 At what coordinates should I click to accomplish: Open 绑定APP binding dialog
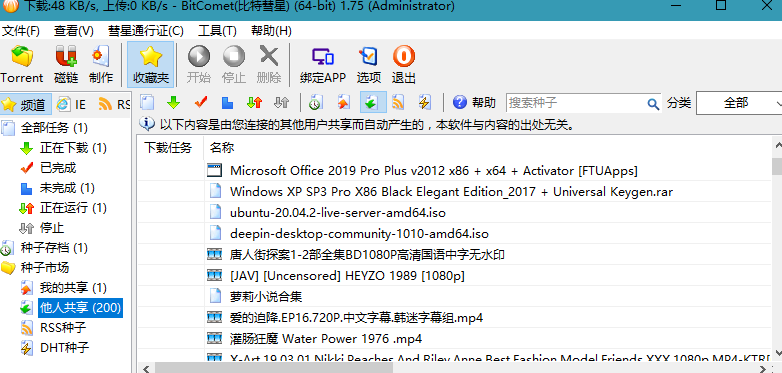323,64
